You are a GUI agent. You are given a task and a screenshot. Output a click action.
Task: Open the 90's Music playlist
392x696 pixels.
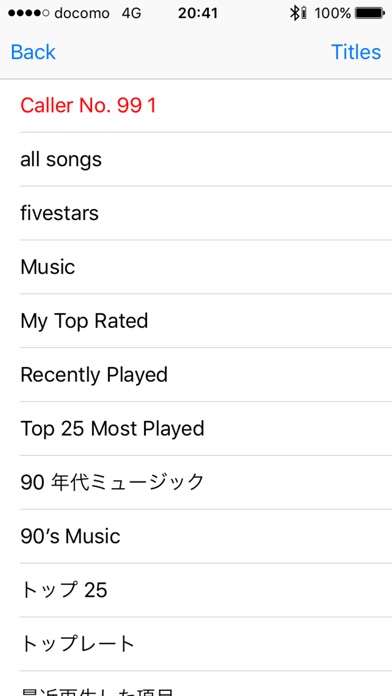196,536
